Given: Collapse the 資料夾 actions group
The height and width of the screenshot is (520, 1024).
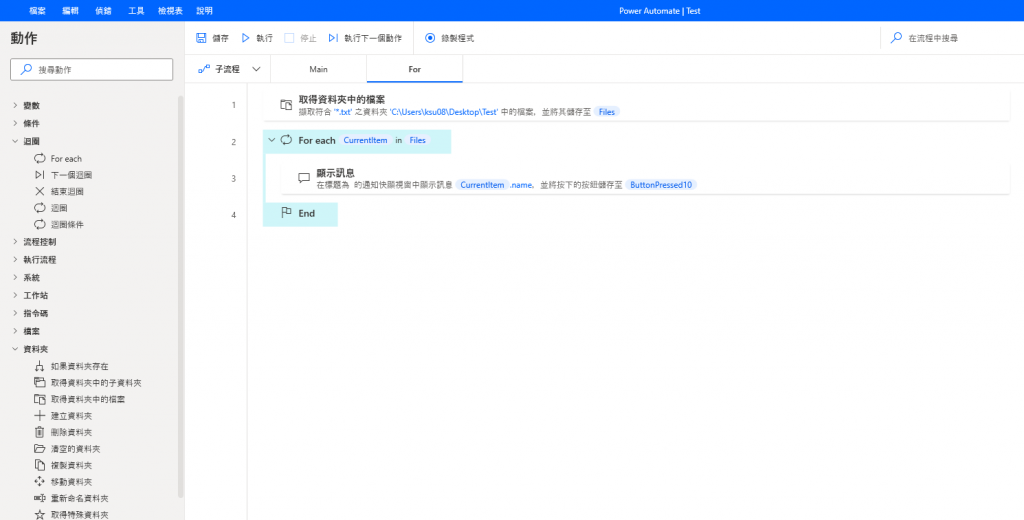Looking at the screenshot, I should 15,349.
